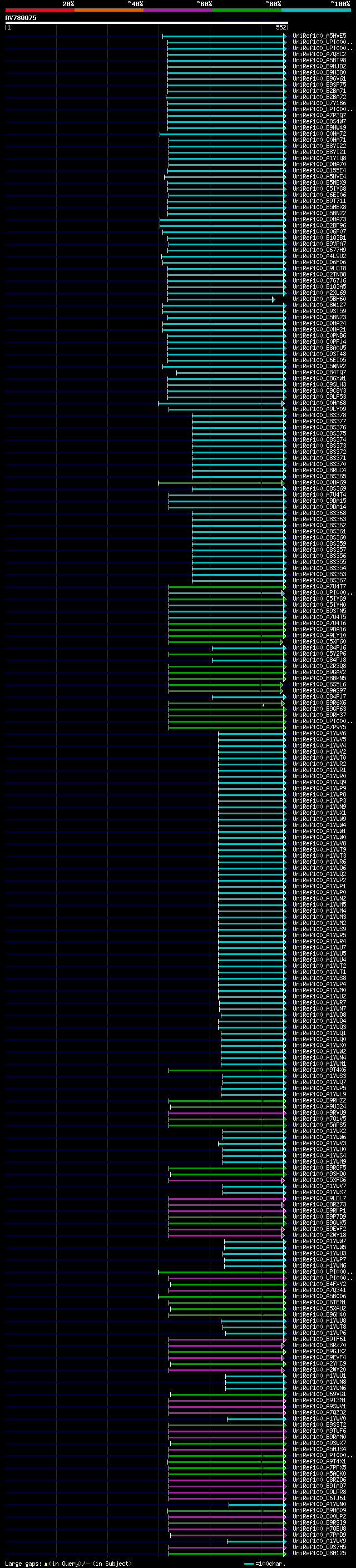Select hit label UniRef100_A9T4X6
Screen dimensions: 356x1568
[319, 1070]
